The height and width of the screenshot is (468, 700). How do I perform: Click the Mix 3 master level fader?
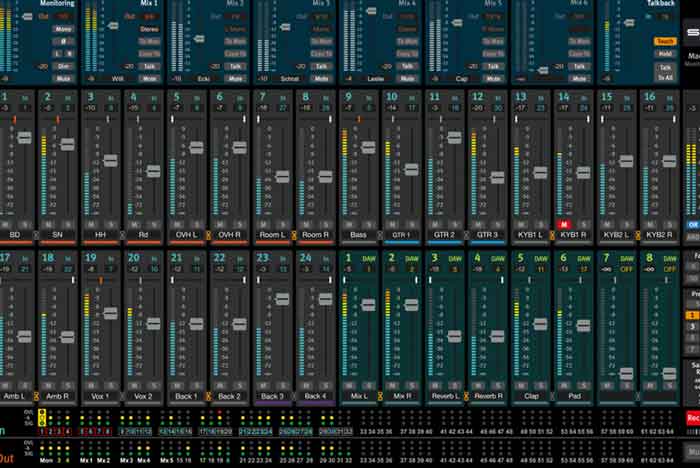pos(285,27)
